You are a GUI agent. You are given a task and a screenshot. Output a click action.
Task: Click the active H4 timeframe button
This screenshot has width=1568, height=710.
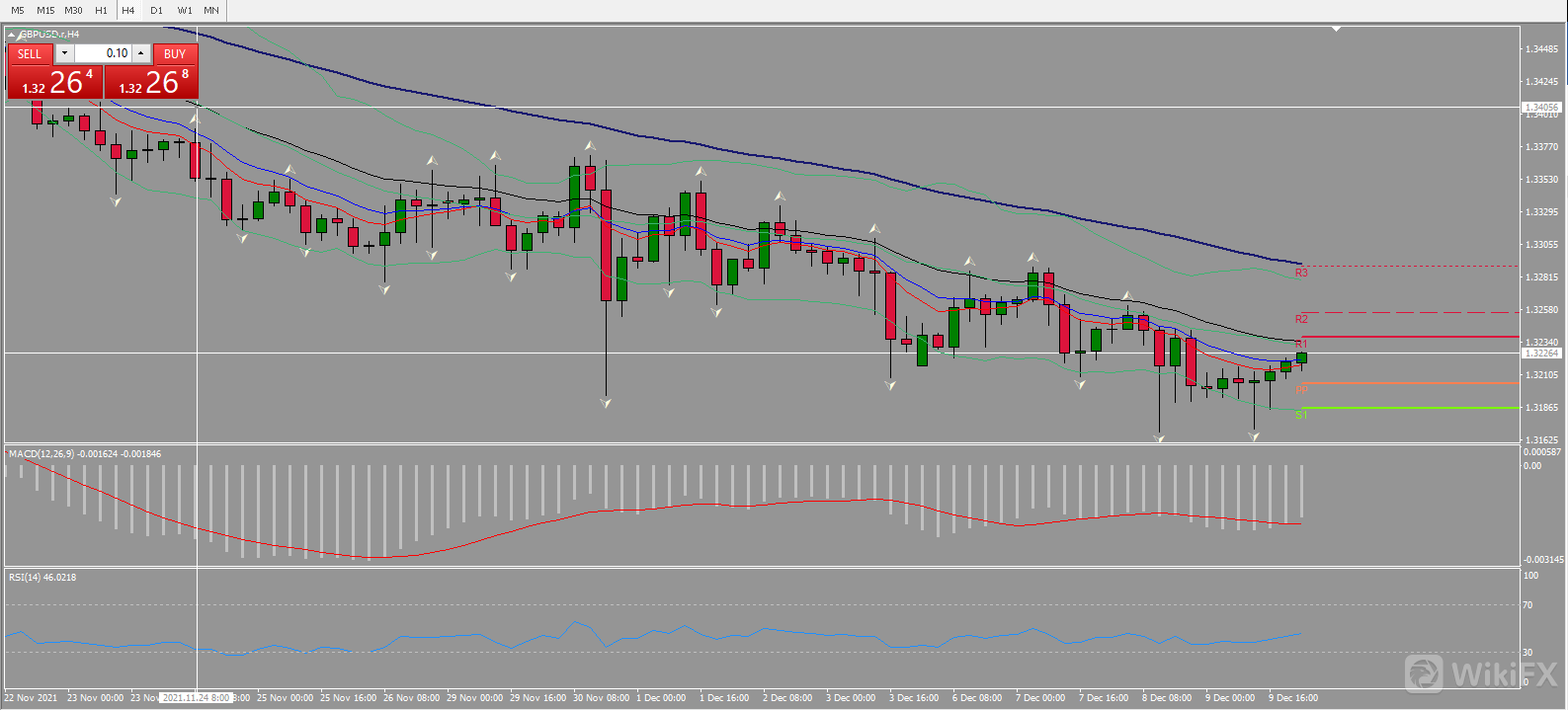click(128, 10)
